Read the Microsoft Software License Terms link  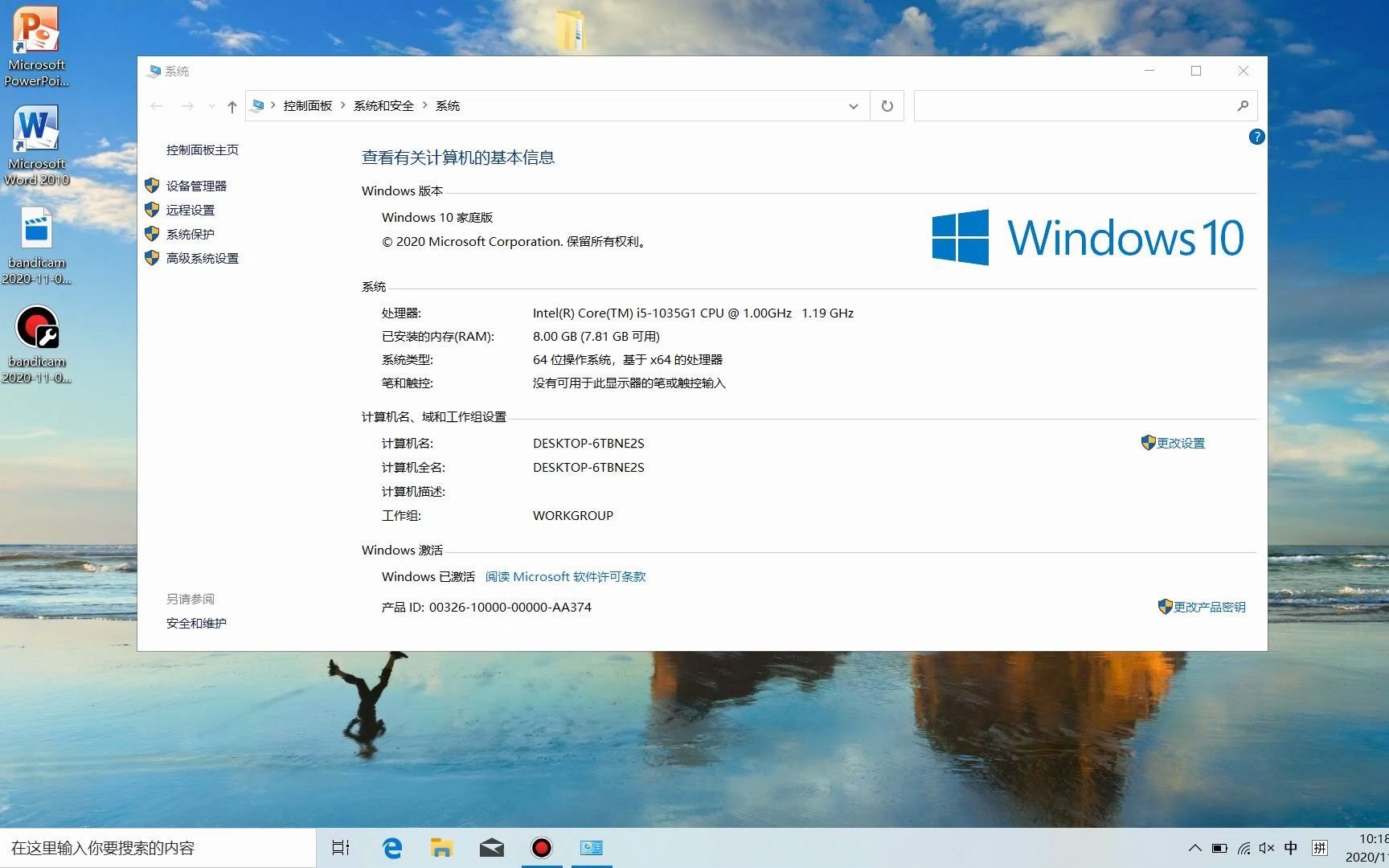point(566,576)
